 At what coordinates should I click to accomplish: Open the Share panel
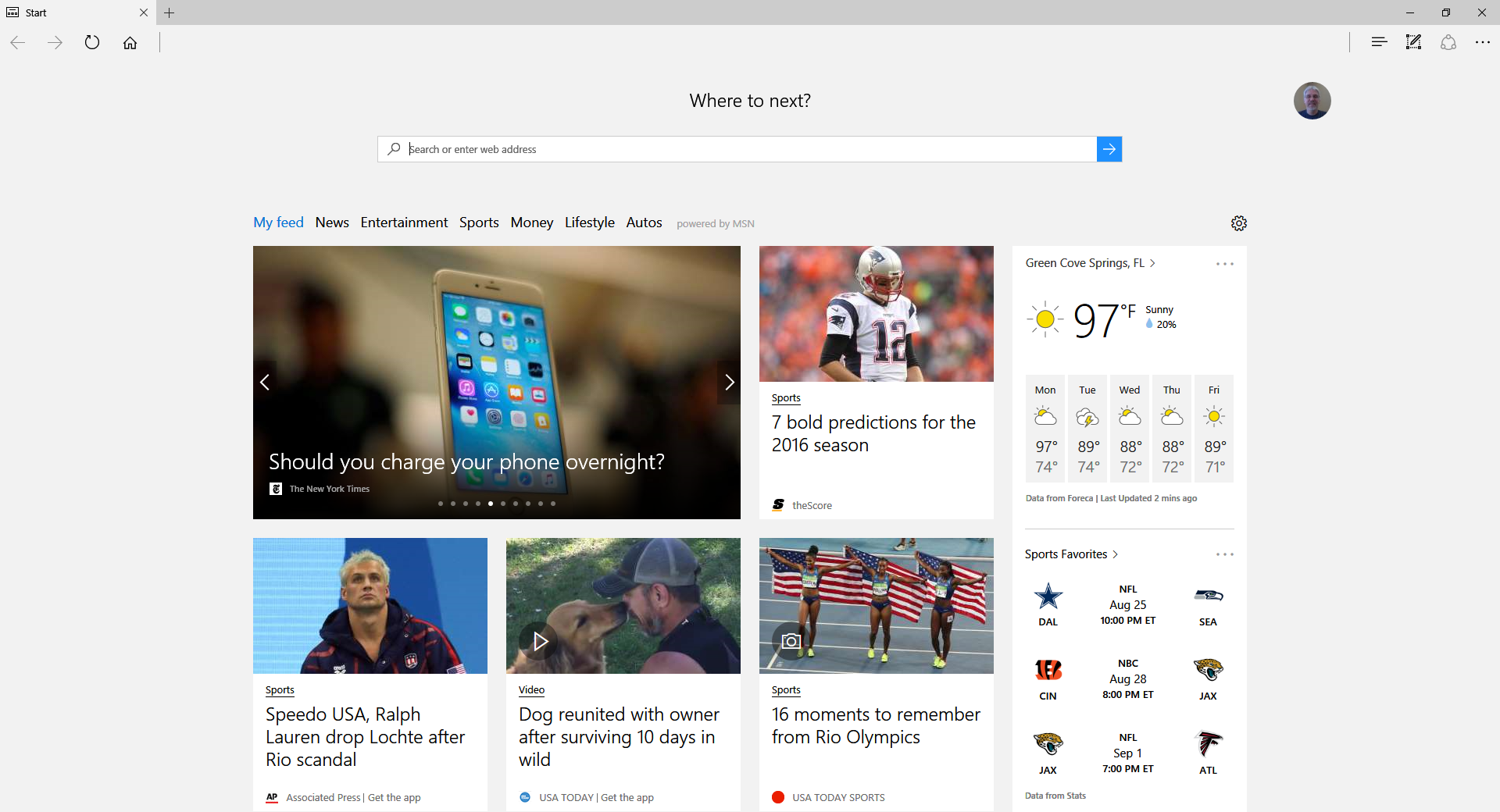pyautogui.click(x=1448, y=42)
